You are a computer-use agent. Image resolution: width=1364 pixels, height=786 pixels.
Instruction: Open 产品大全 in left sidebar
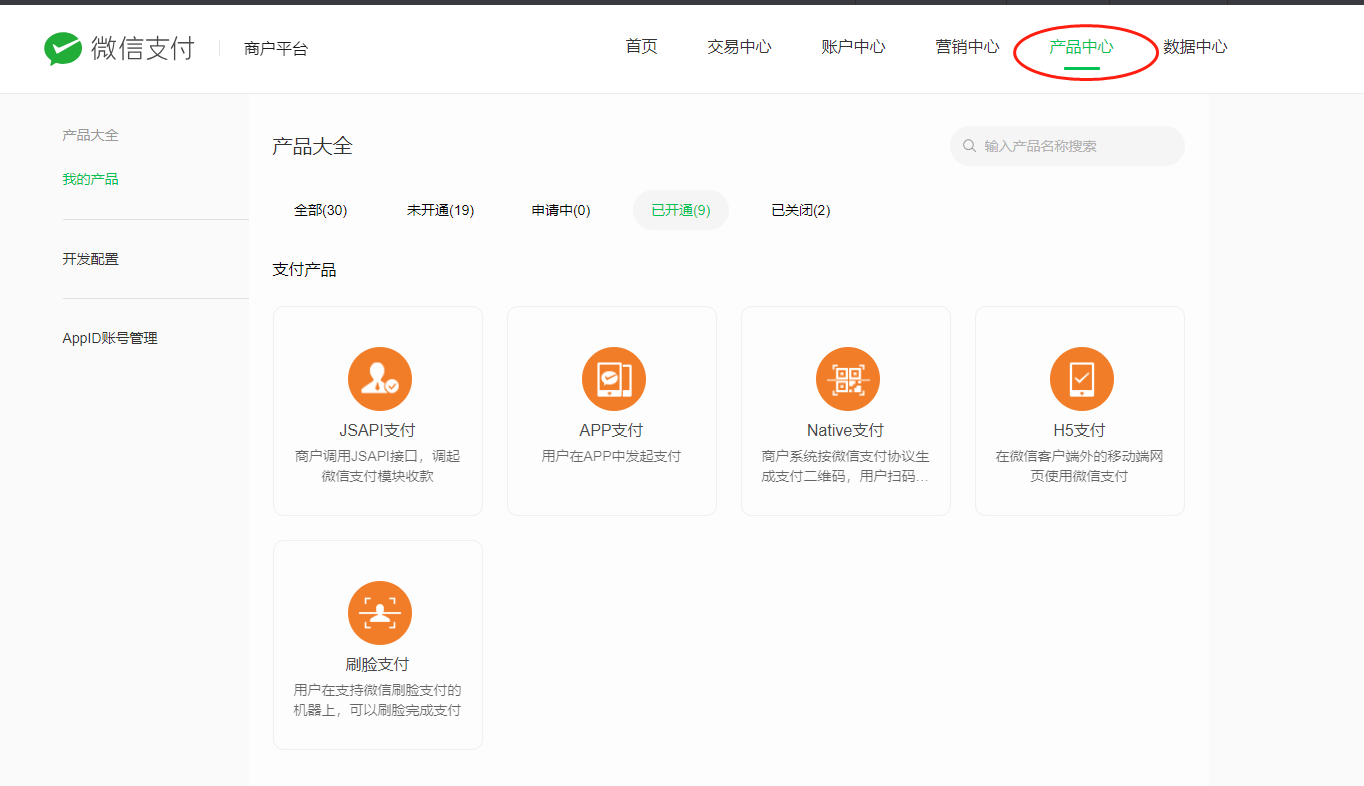point(90,135)
